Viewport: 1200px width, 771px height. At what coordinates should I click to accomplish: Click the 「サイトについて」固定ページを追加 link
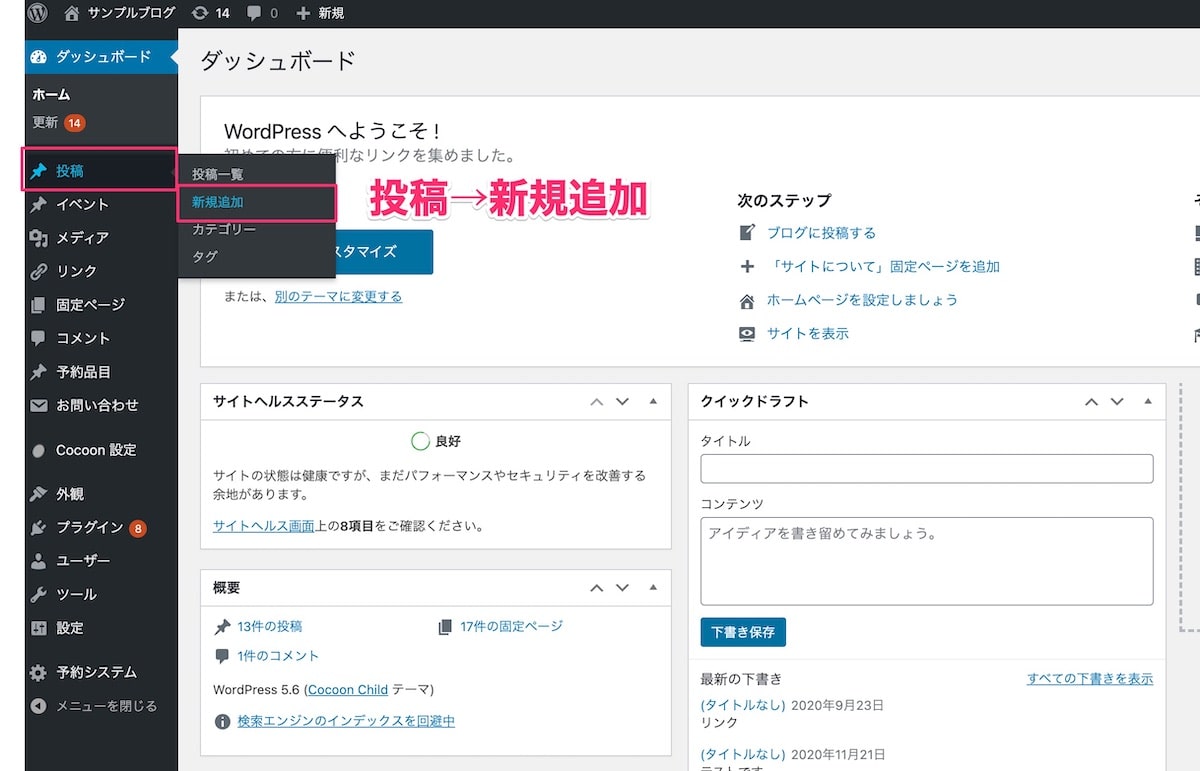click(x=884, y=267)
